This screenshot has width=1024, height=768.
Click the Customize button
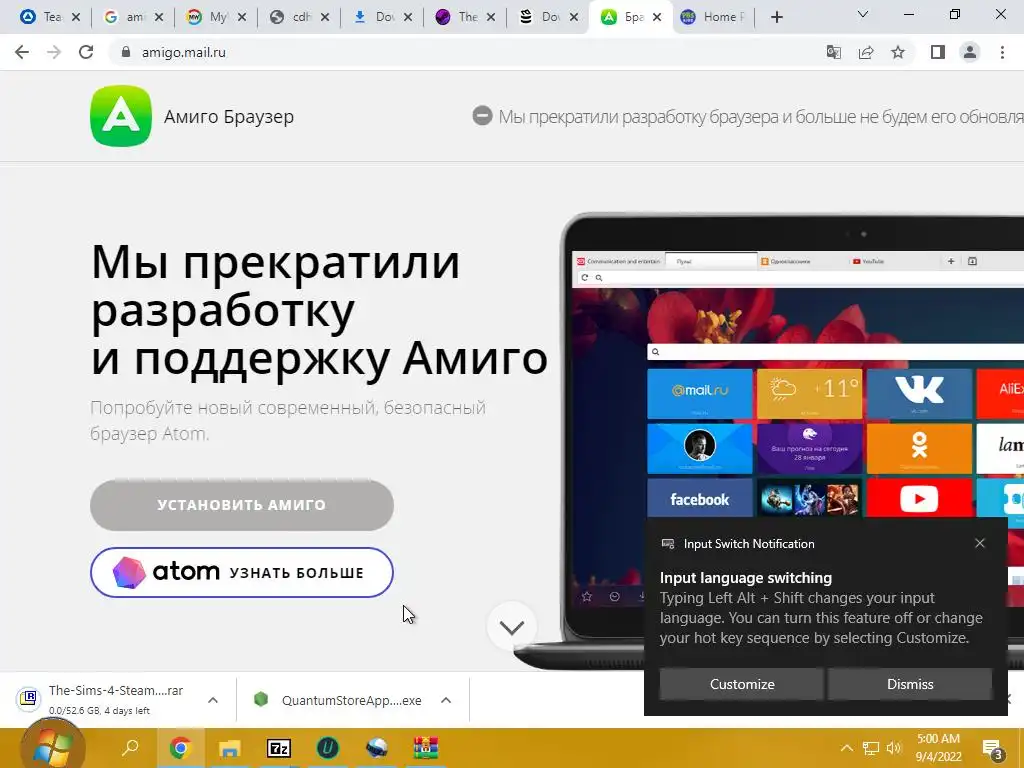tap(742, 684)
